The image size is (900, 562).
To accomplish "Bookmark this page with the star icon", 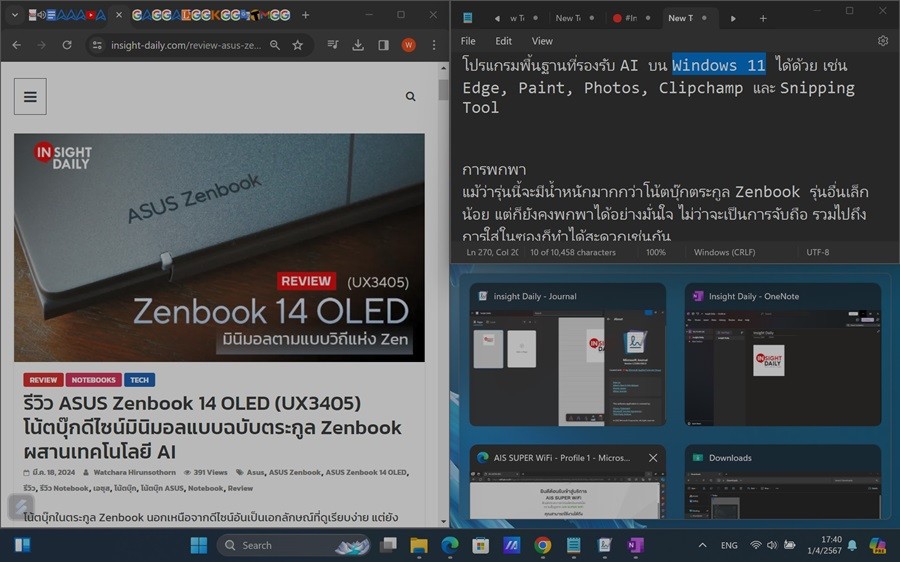I will (298, 45).
